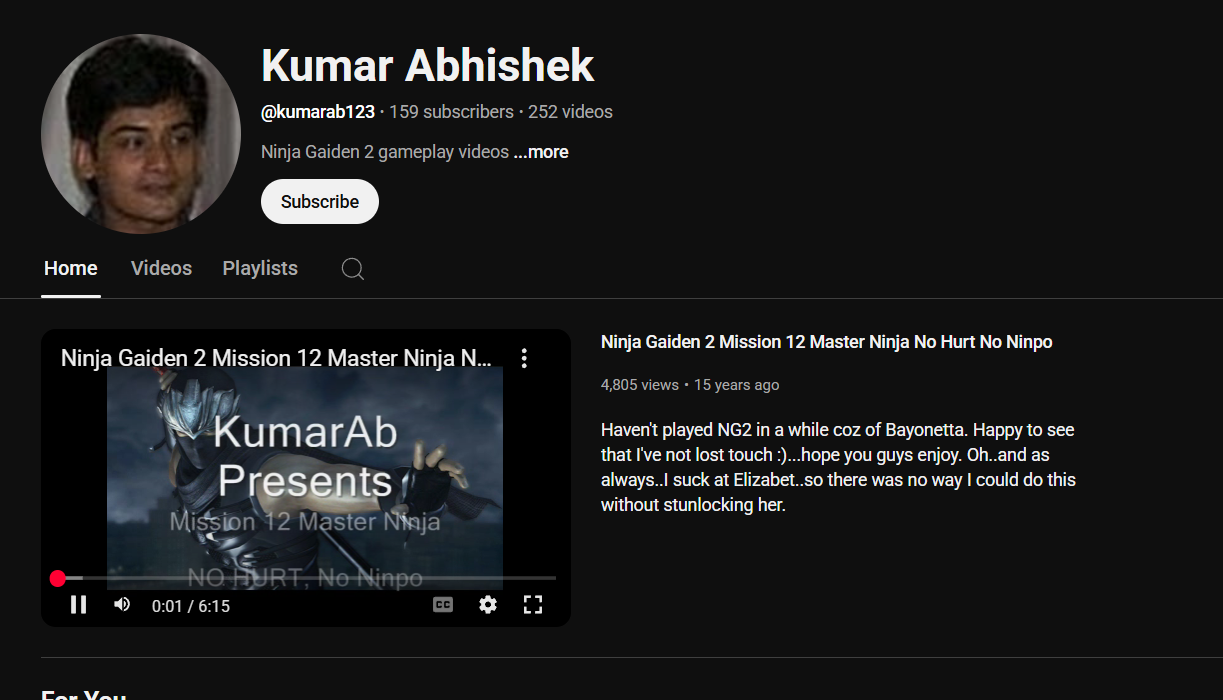Screen dimensions: 1223x700
Task: Click the '252 videos' count
Action: tap(570, 112)
